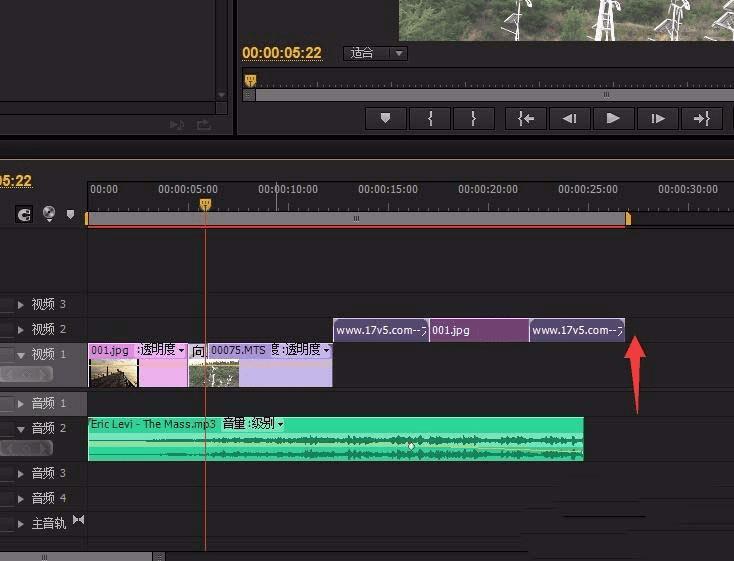Click the timeline playhead marker on the ruler
Image resolution: width=734 pixels, height=561 pixels.
click(205, 204)
